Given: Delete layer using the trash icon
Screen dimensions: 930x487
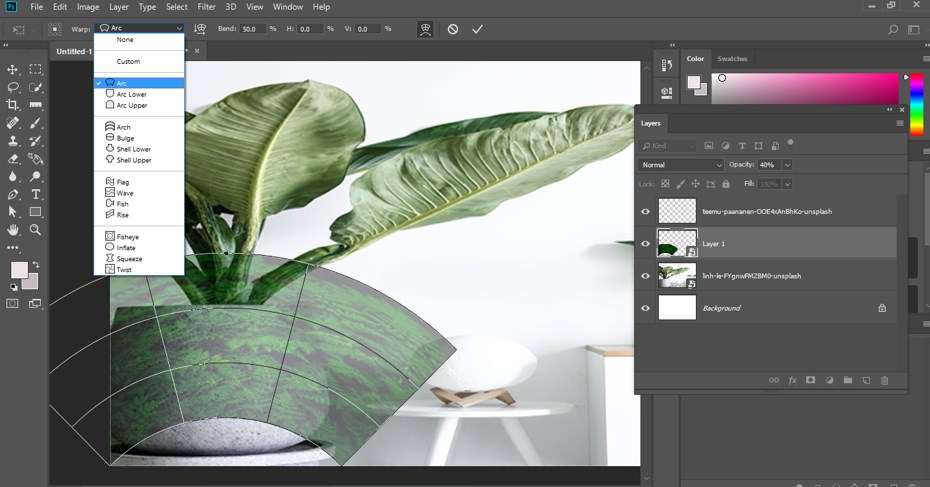Looking at the screenshot, I should coord(885,380).
